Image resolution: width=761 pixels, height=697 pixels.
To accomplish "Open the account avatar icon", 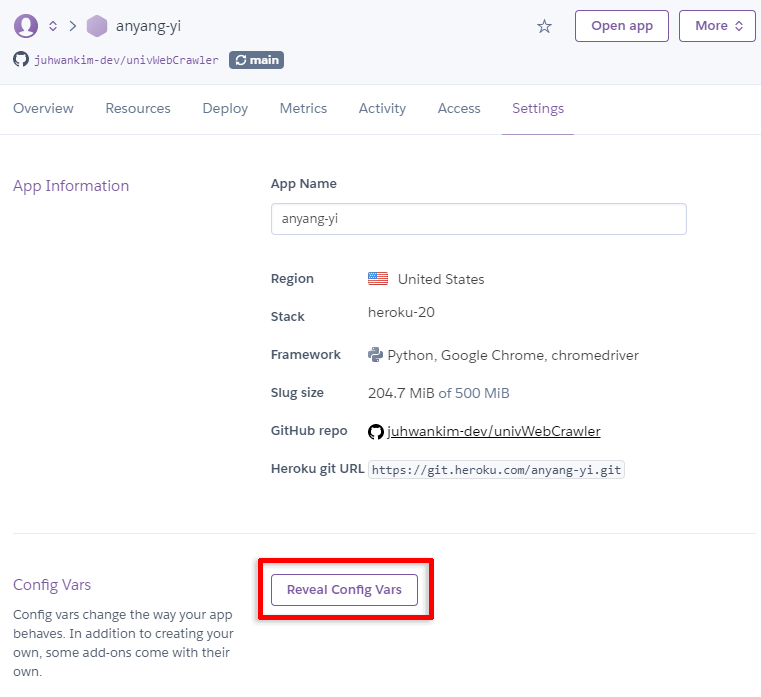I will click(x=26, y=26).
